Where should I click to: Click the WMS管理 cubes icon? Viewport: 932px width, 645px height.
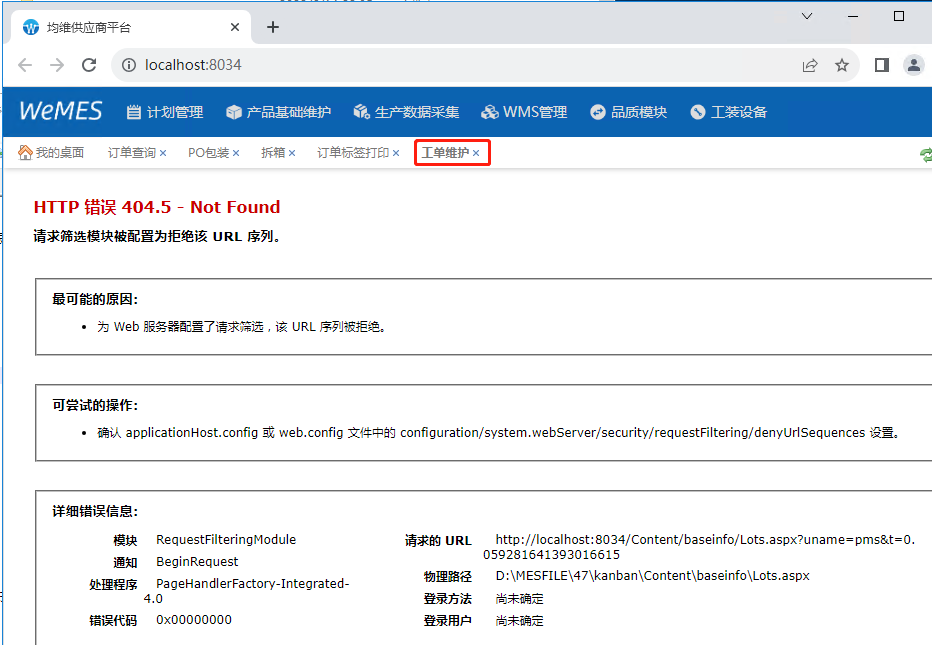[489, 112]
